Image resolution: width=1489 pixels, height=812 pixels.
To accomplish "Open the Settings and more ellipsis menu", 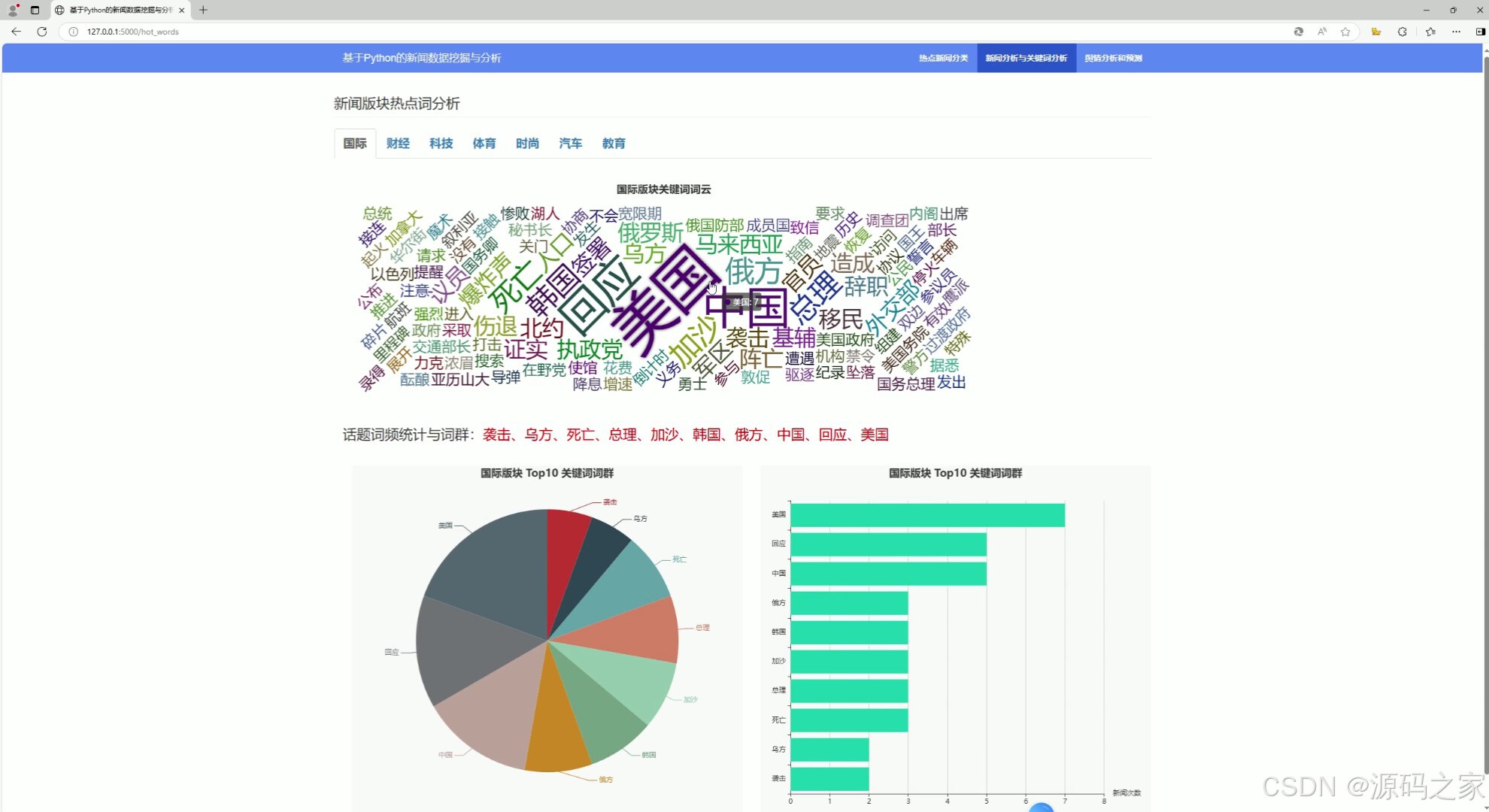I will (1456, 32).
